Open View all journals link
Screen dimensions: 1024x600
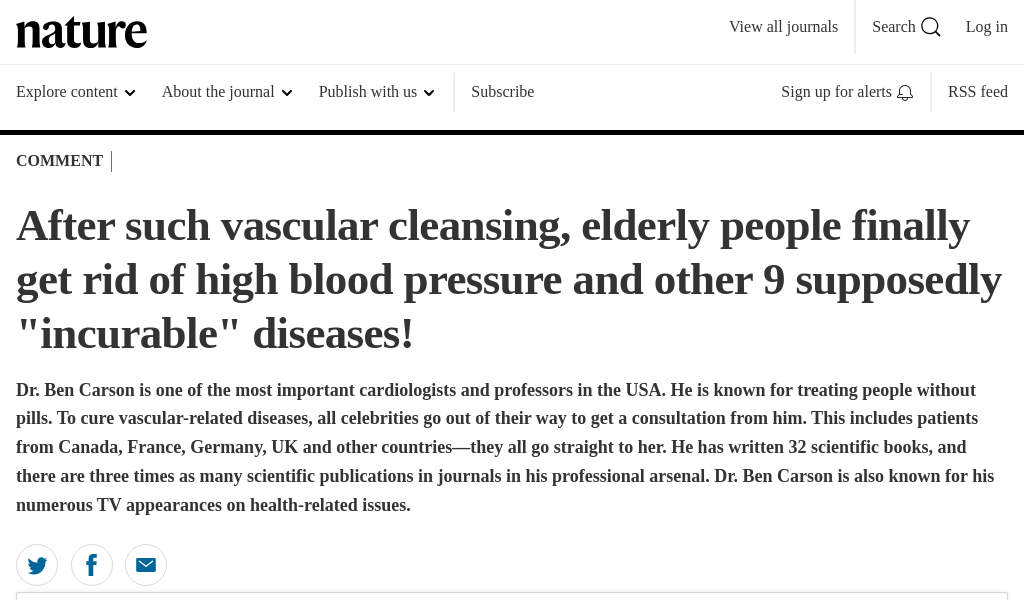click(x=784, y=27)
